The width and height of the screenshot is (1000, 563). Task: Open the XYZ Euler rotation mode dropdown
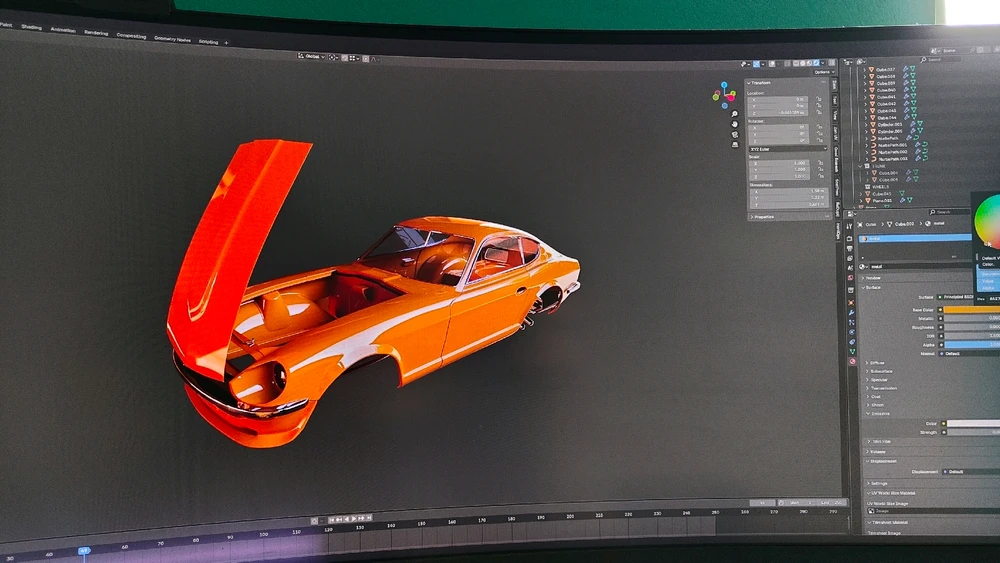[786, 149]
